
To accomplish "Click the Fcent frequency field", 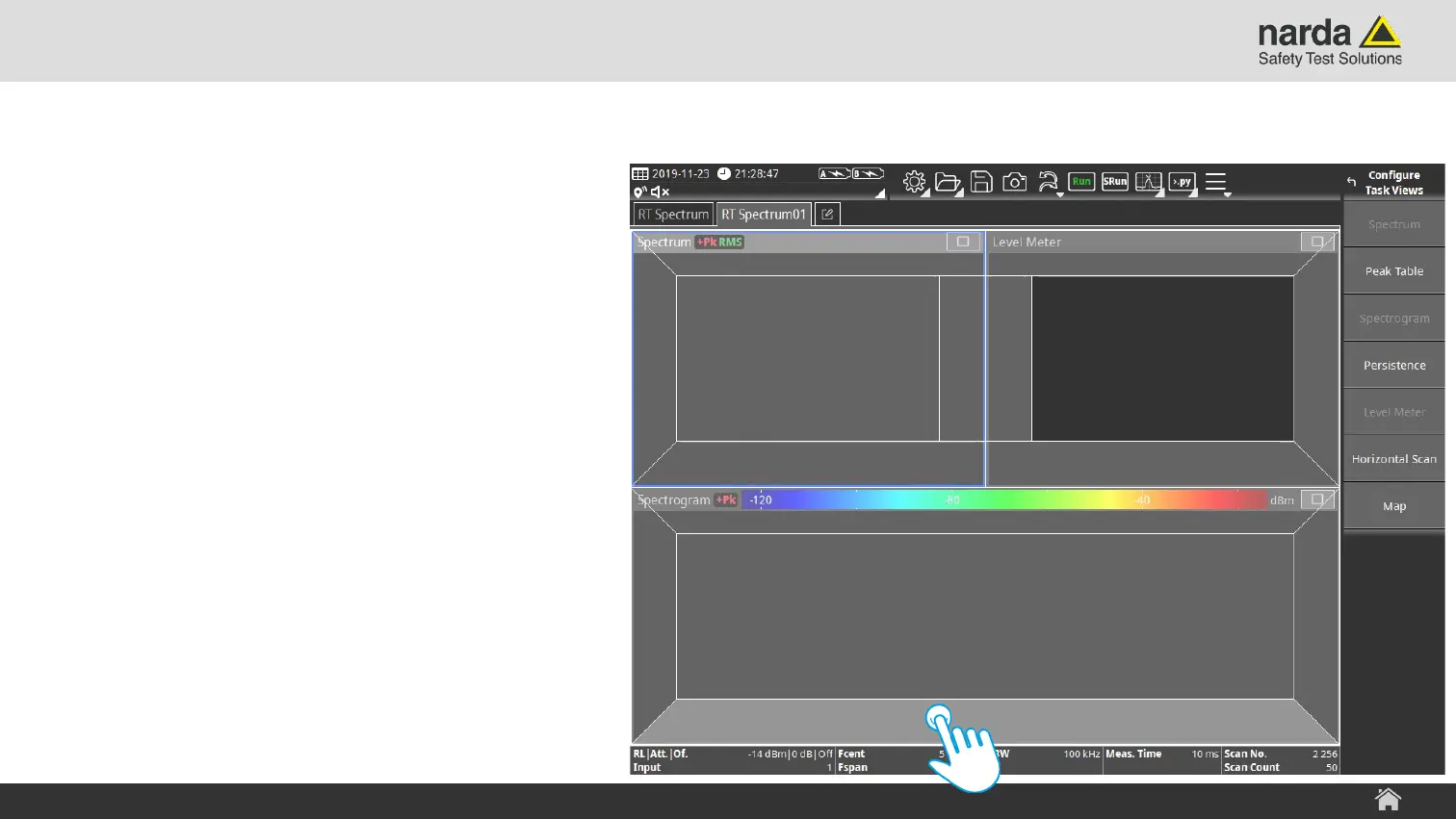I will click(851, 754).
